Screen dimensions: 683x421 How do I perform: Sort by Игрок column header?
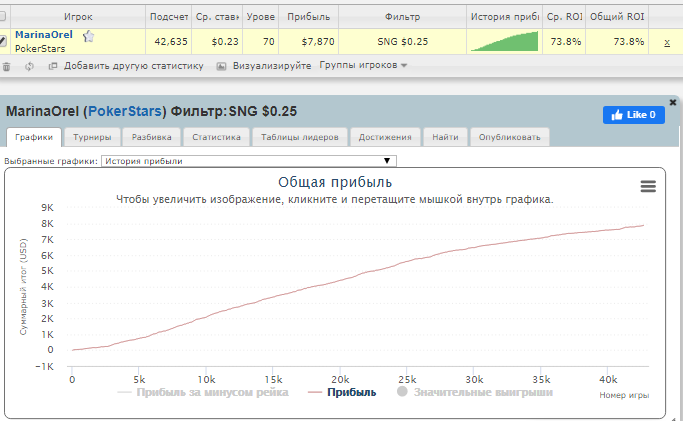click(x=78, y=17)
